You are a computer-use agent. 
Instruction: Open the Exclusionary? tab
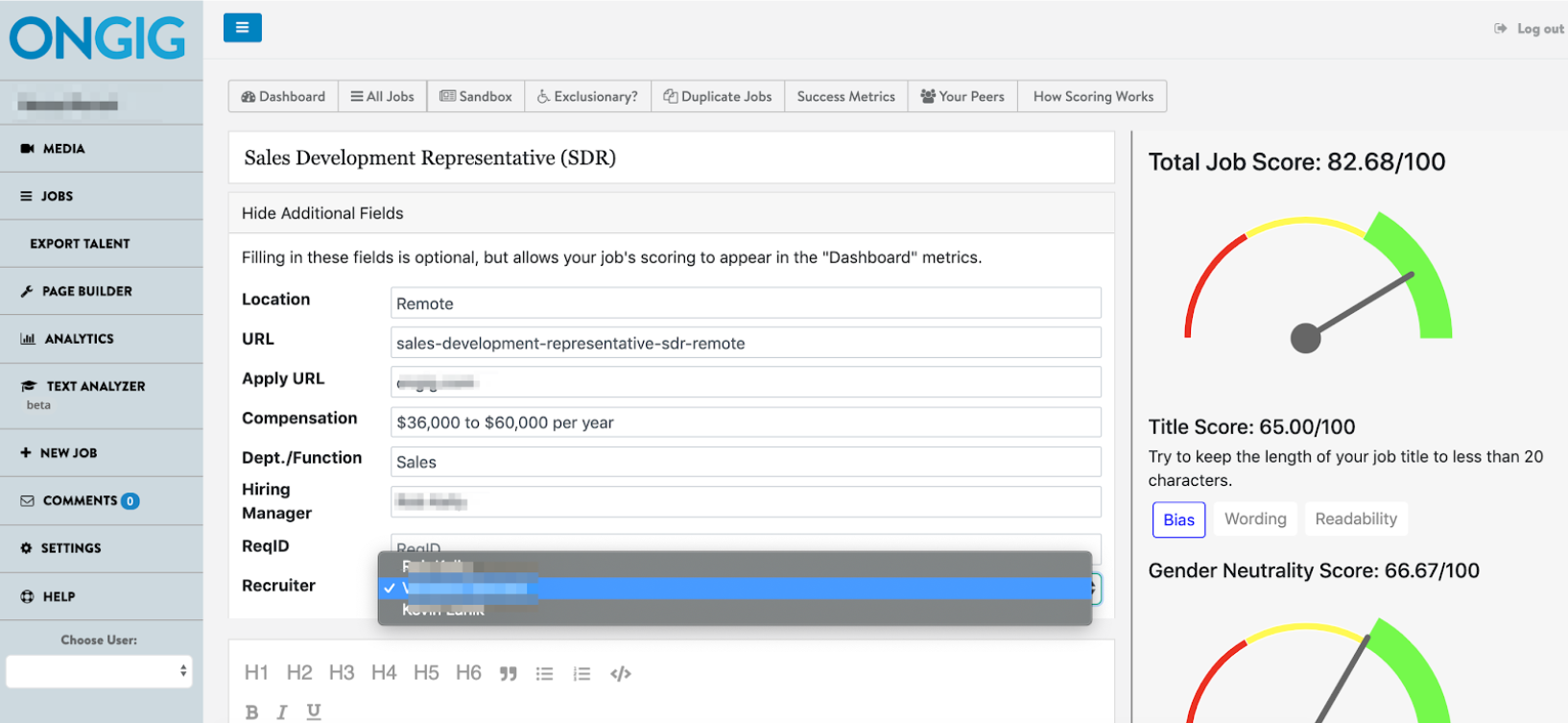point(587,96)
